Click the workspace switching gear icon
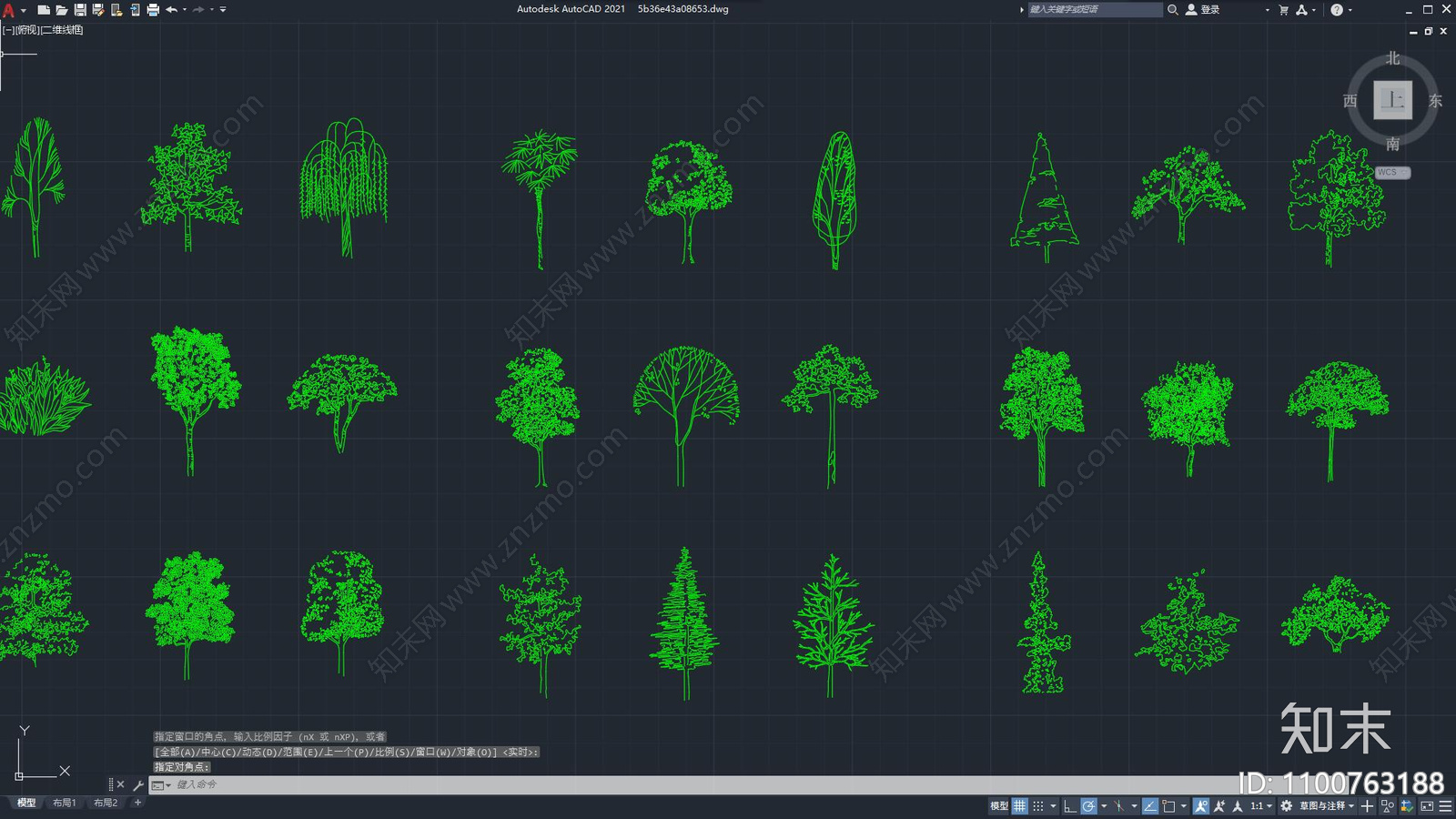The width and height of the screenshot is (1456, 819). click(x=1286, y=806)
